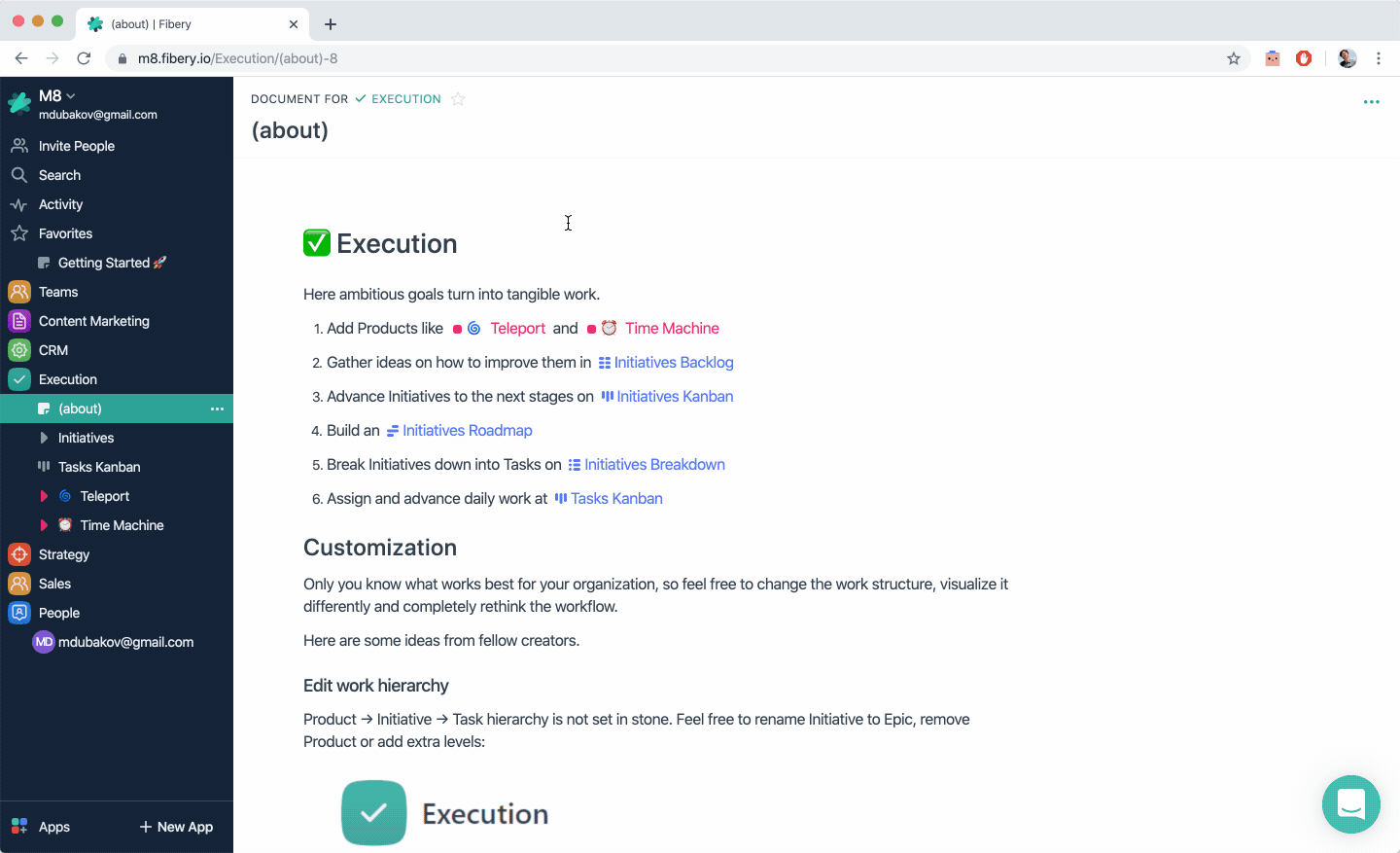
Task: Open the Intercom chat bubble
Action: 1351,804
